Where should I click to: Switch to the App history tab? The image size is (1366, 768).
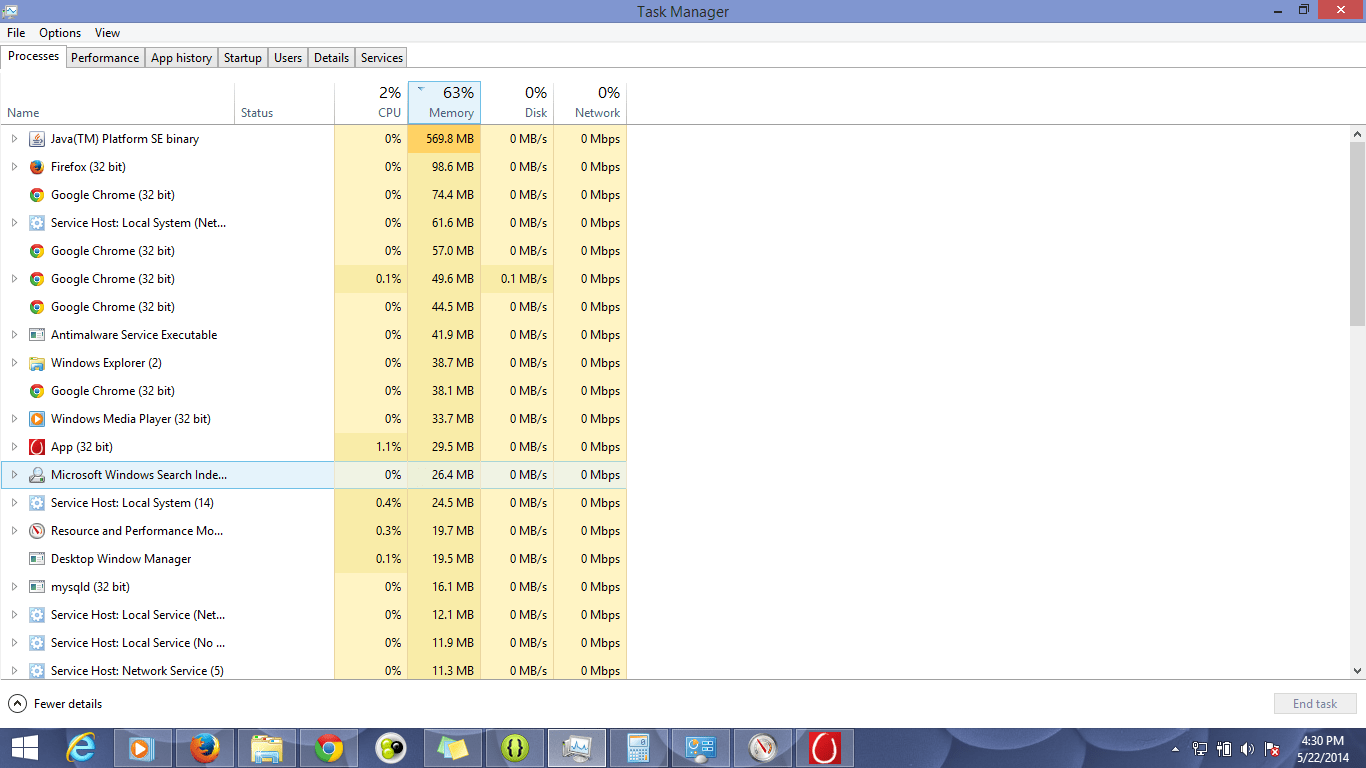coord(181,58)
